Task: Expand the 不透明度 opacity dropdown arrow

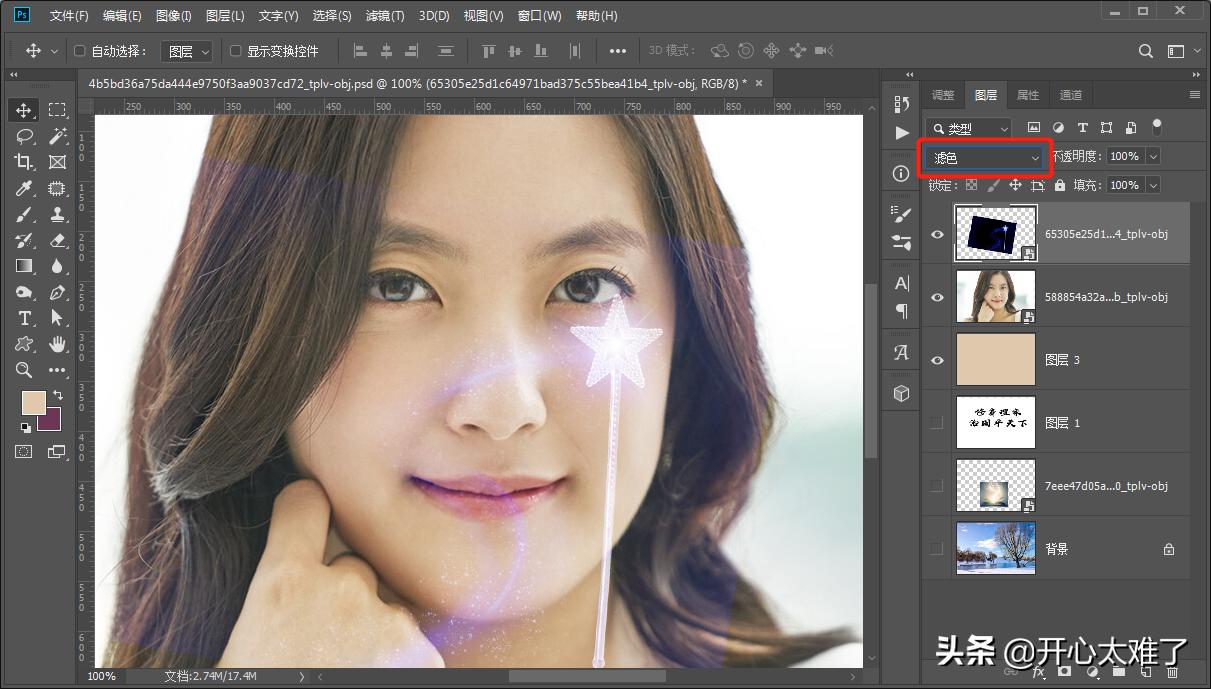Action: [x=1153, y=157]
